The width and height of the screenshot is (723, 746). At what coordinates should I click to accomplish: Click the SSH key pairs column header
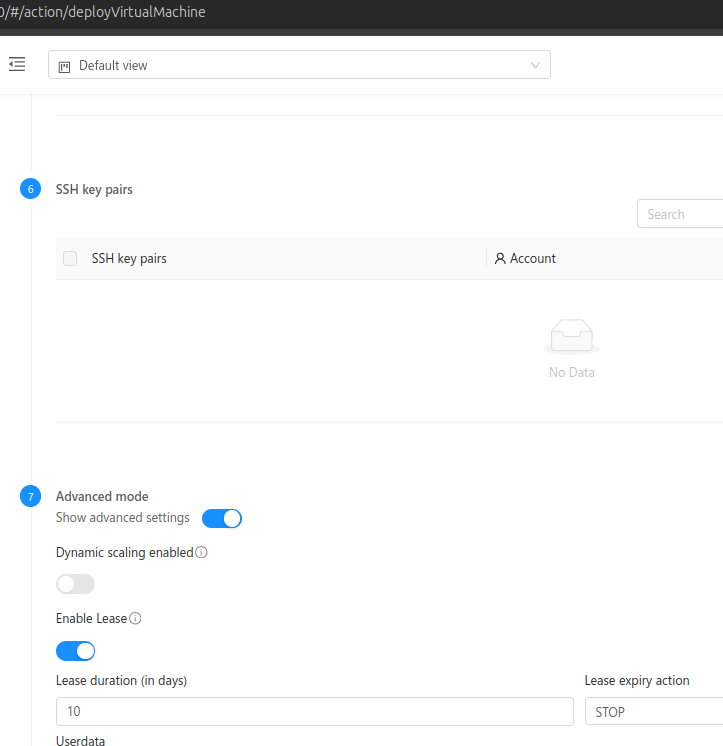129,258
